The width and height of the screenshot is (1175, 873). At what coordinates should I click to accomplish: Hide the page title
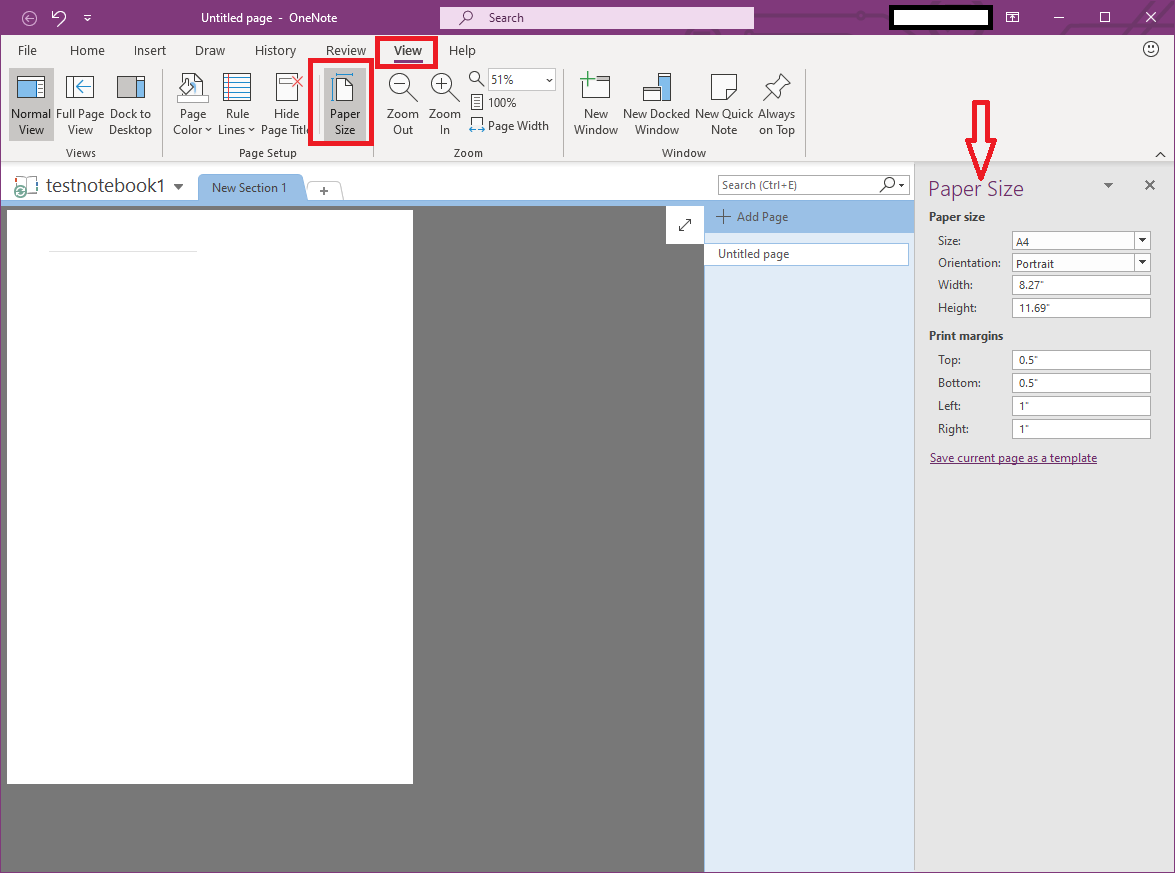(286, 104)
